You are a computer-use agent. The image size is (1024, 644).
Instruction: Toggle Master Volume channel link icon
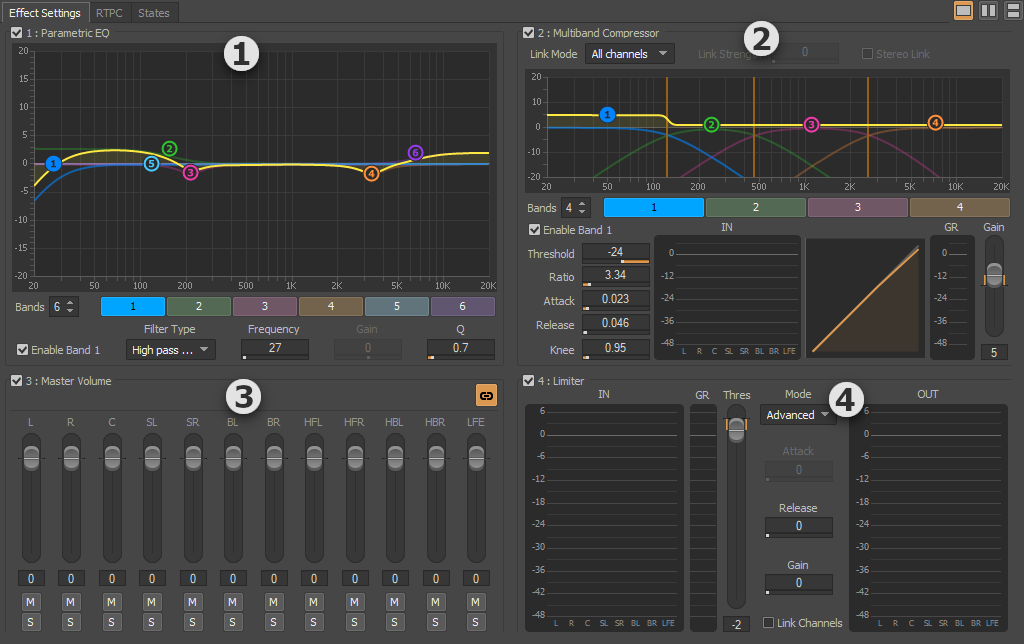[x=486, y=396]
